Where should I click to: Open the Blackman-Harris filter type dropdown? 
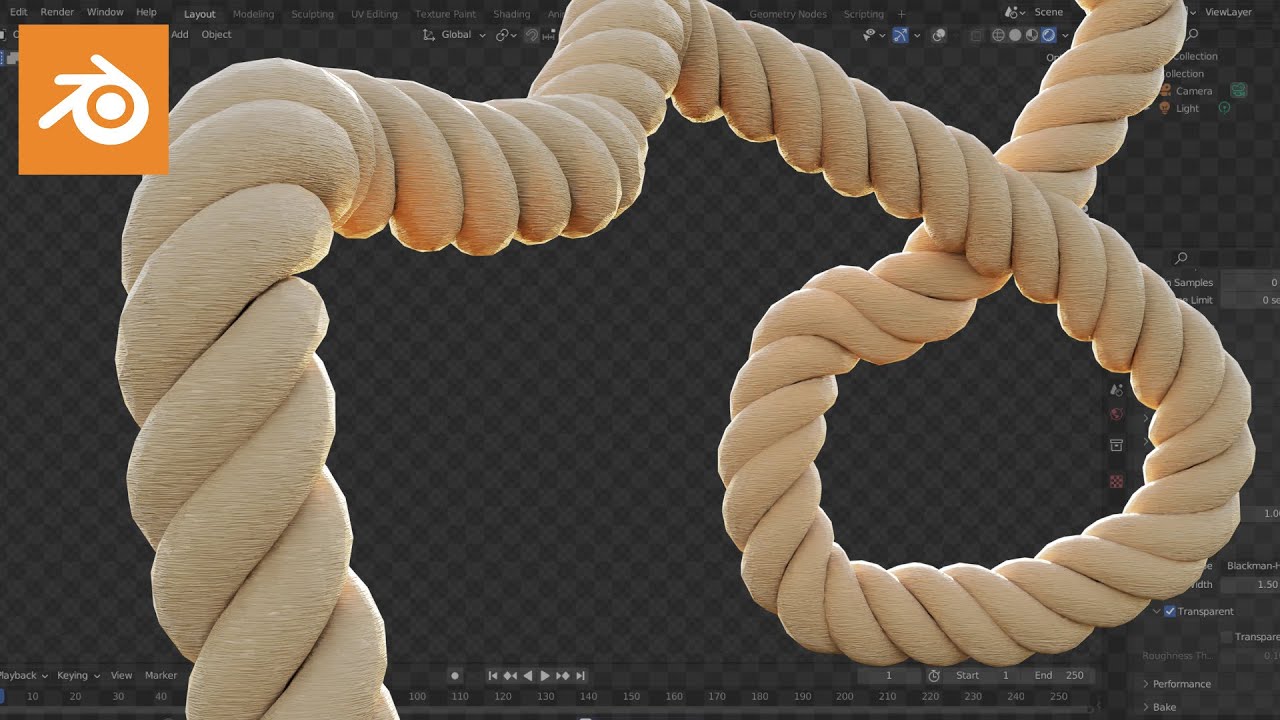(x=1251, y=566)
